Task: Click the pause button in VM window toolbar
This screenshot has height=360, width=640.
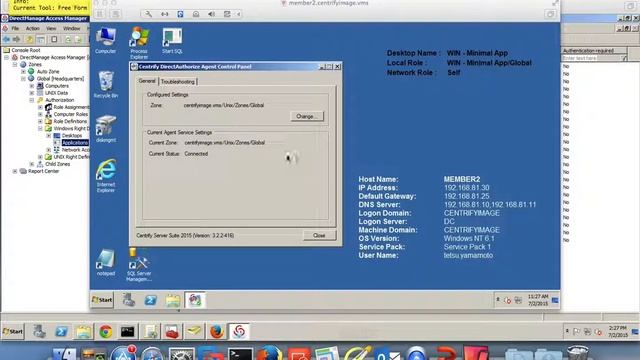Action: click(100, 14)
